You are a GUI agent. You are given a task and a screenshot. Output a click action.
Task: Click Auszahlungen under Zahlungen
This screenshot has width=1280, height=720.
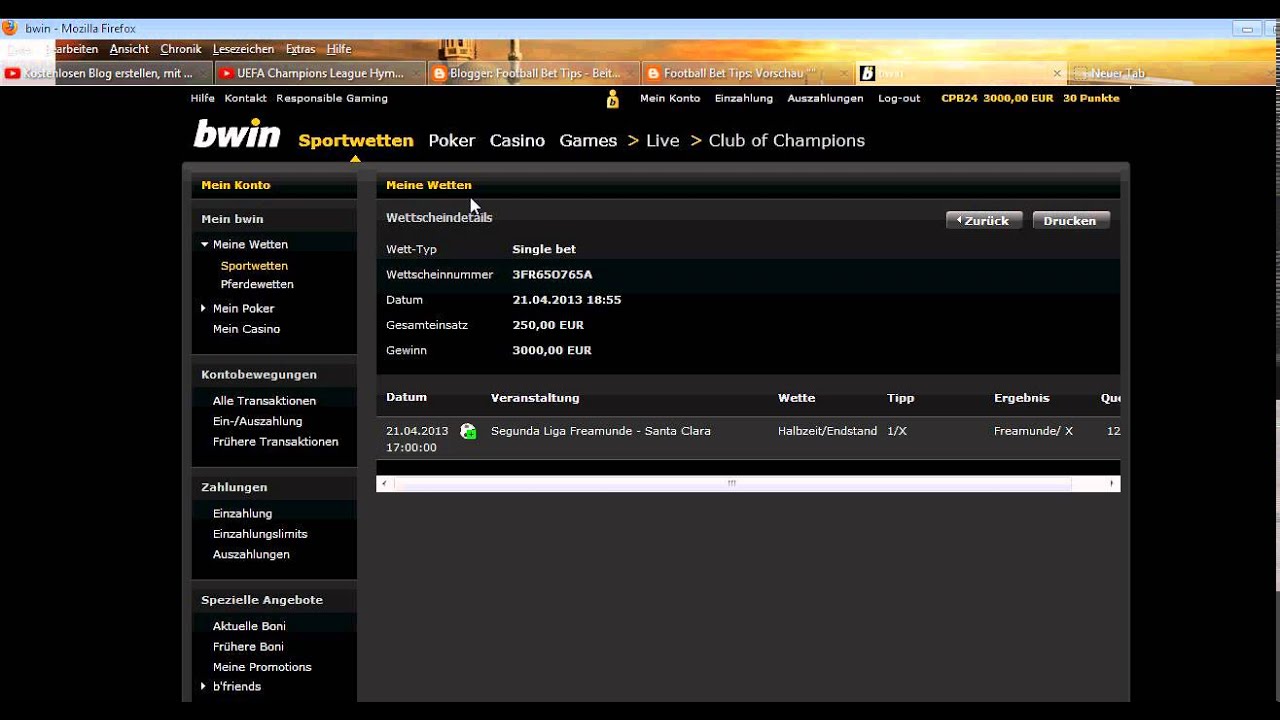(x=251, y=554)
